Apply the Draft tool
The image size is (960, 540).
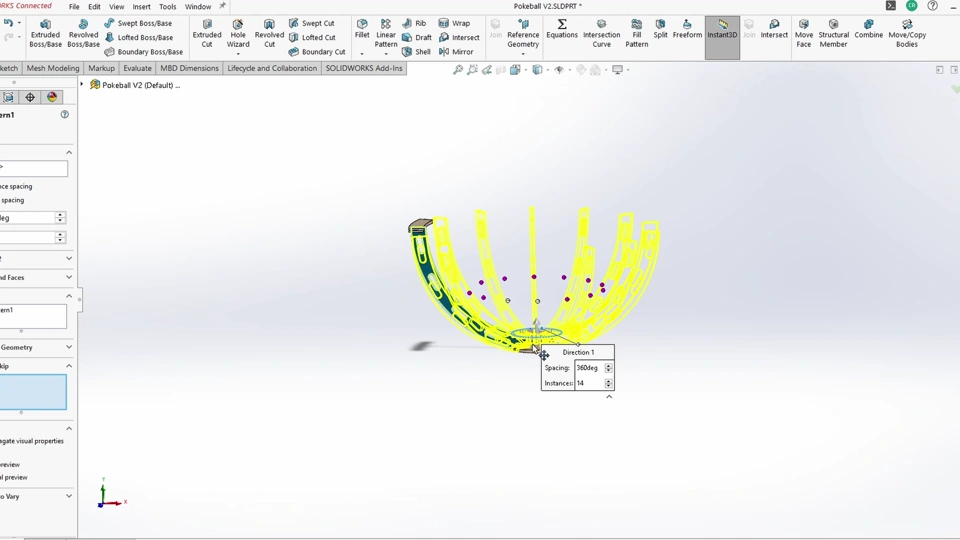coord(417,37)
